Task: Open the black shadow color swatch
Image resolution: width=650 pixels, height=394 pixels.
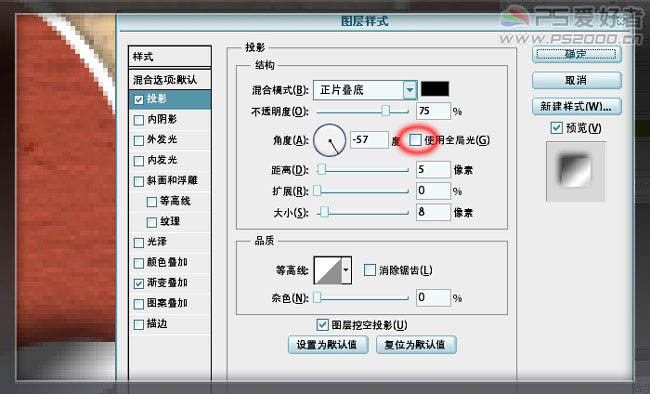Action: pos(435,89)
